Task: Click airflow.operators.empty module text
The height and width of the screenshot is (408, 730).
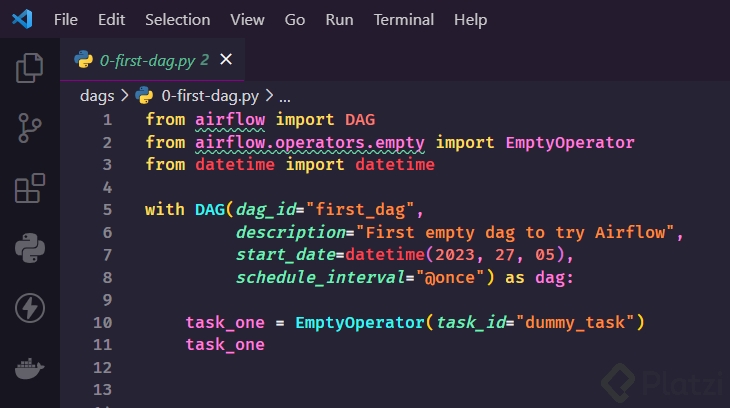Action: click(310, 143)
